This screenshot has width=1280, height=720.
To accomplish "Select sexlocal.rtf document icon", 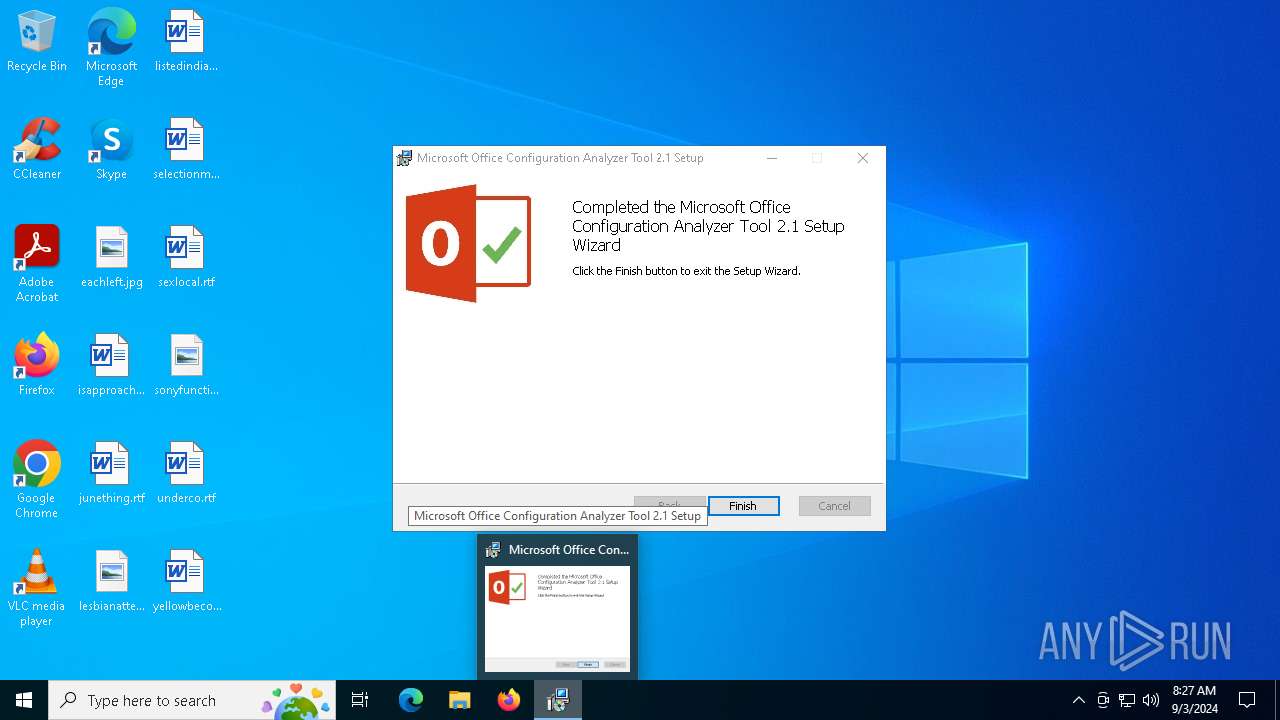I will tap(186, 258).
